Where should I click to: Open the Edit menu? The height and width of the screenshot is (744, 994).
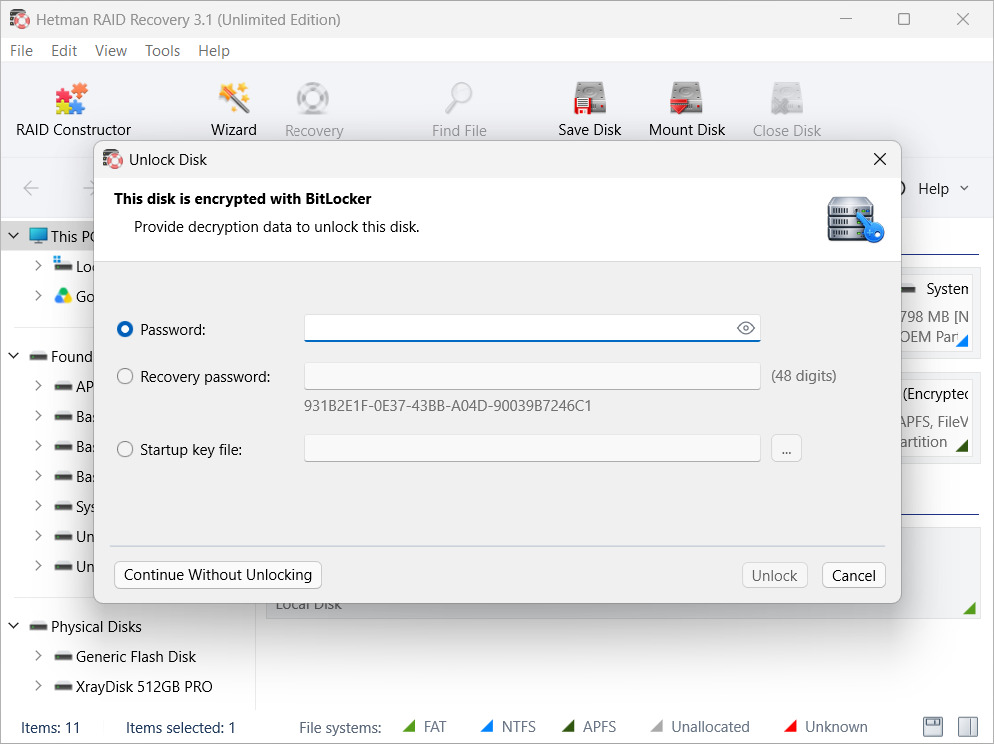pyautogui.click(x=64, y=51)
